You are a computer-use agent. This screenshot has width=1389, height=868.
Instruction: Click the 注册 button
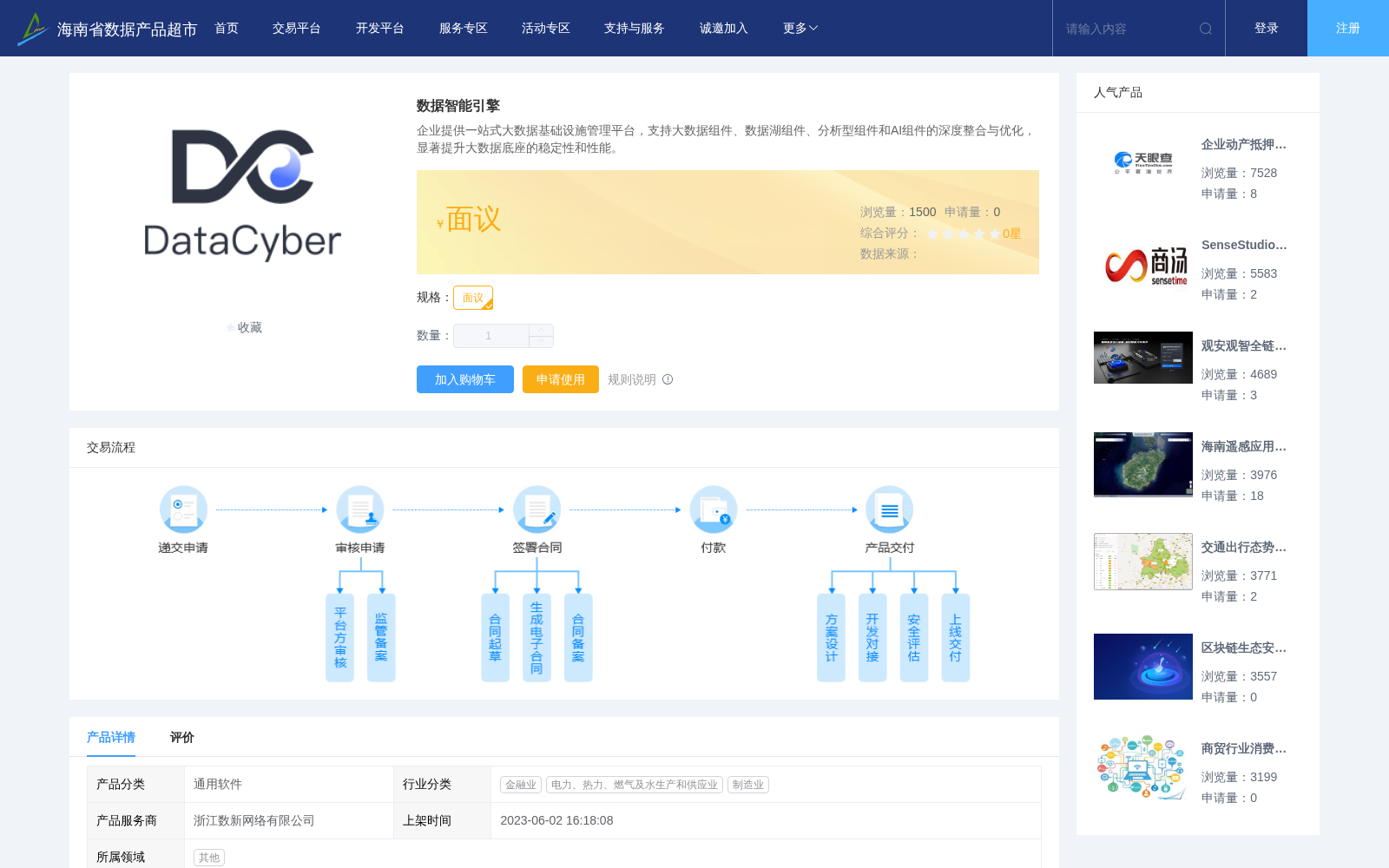coord(1348,29)
